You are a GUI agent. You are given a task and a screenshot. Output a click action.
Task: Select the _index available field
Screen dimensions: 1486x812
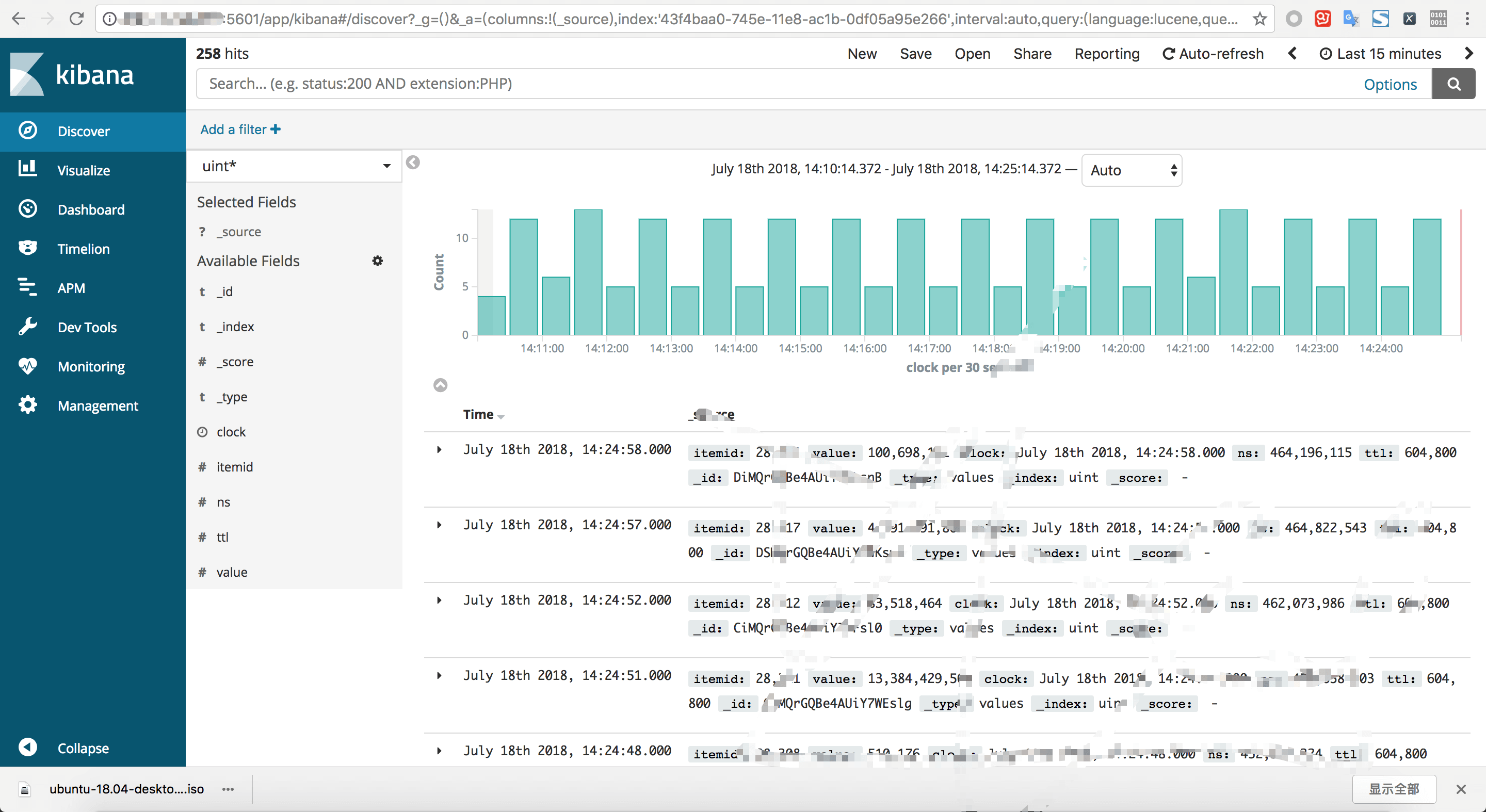click(x=235, y=327)
